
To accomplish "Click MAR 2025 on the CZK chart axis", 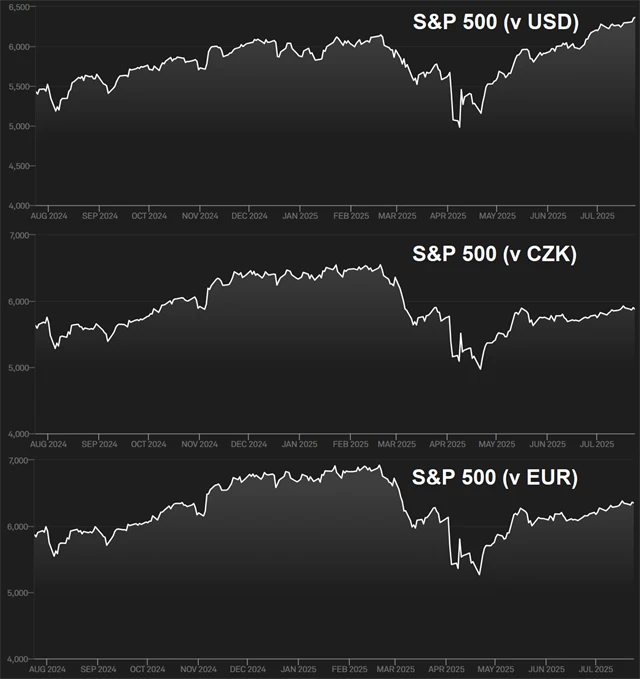I will (x=398, y=443).
